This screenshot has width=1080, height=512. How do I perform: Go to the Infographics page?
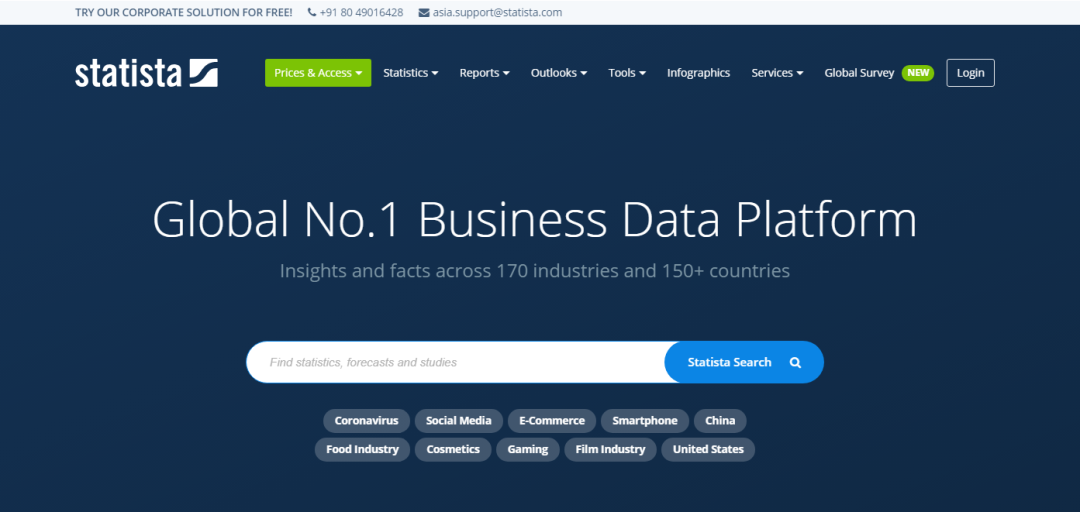coord(698,73)
